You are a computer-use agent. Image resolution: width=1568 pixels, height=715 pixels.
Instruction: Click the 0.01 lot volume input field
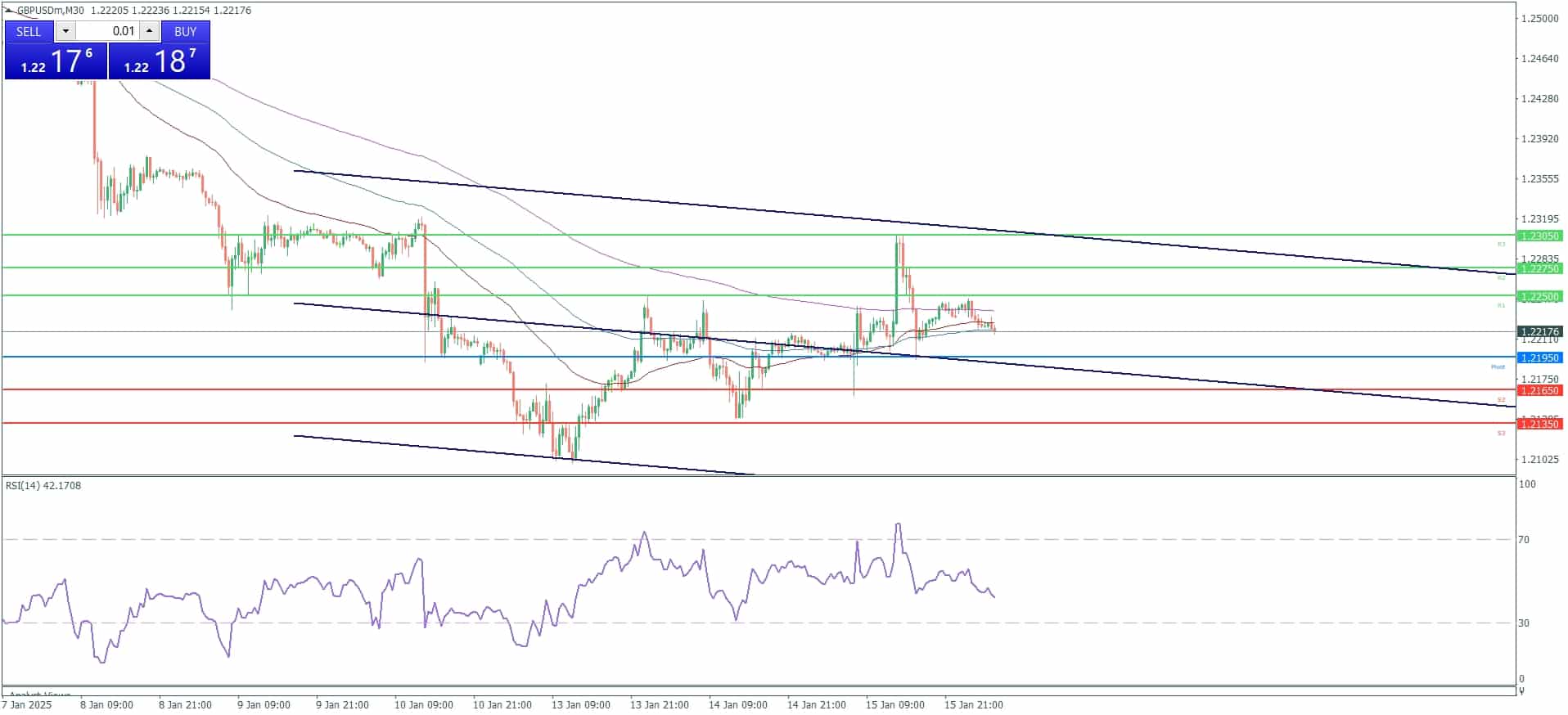[x=107, y=31]
